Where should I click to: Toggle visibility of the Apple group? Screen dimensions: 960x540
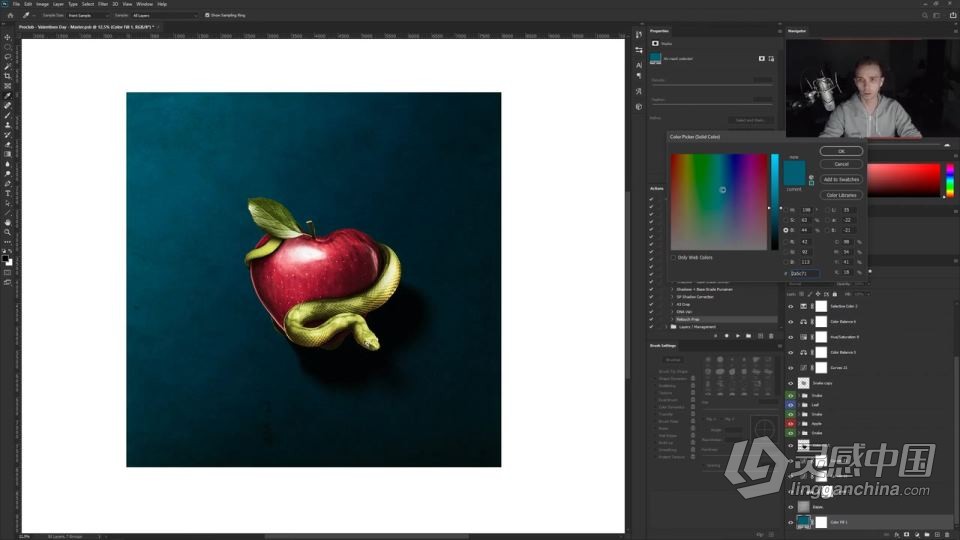click(790, 424)
